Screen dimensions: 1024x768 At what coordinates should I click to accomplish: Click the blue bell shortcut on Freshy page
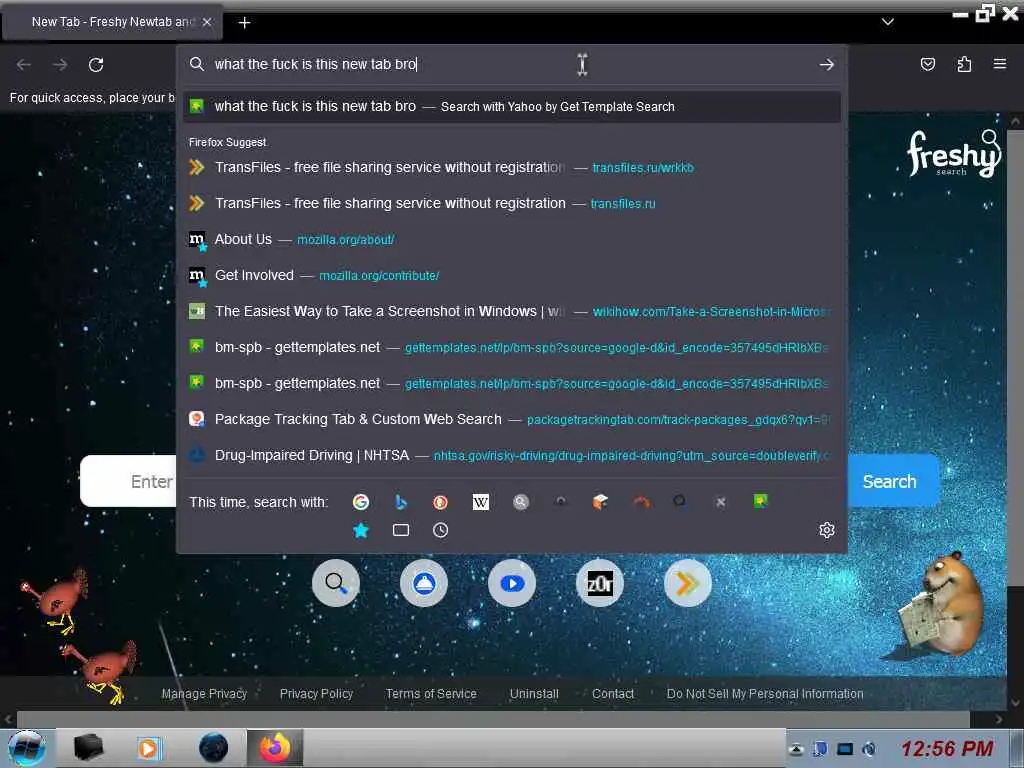tap(424, 583)
